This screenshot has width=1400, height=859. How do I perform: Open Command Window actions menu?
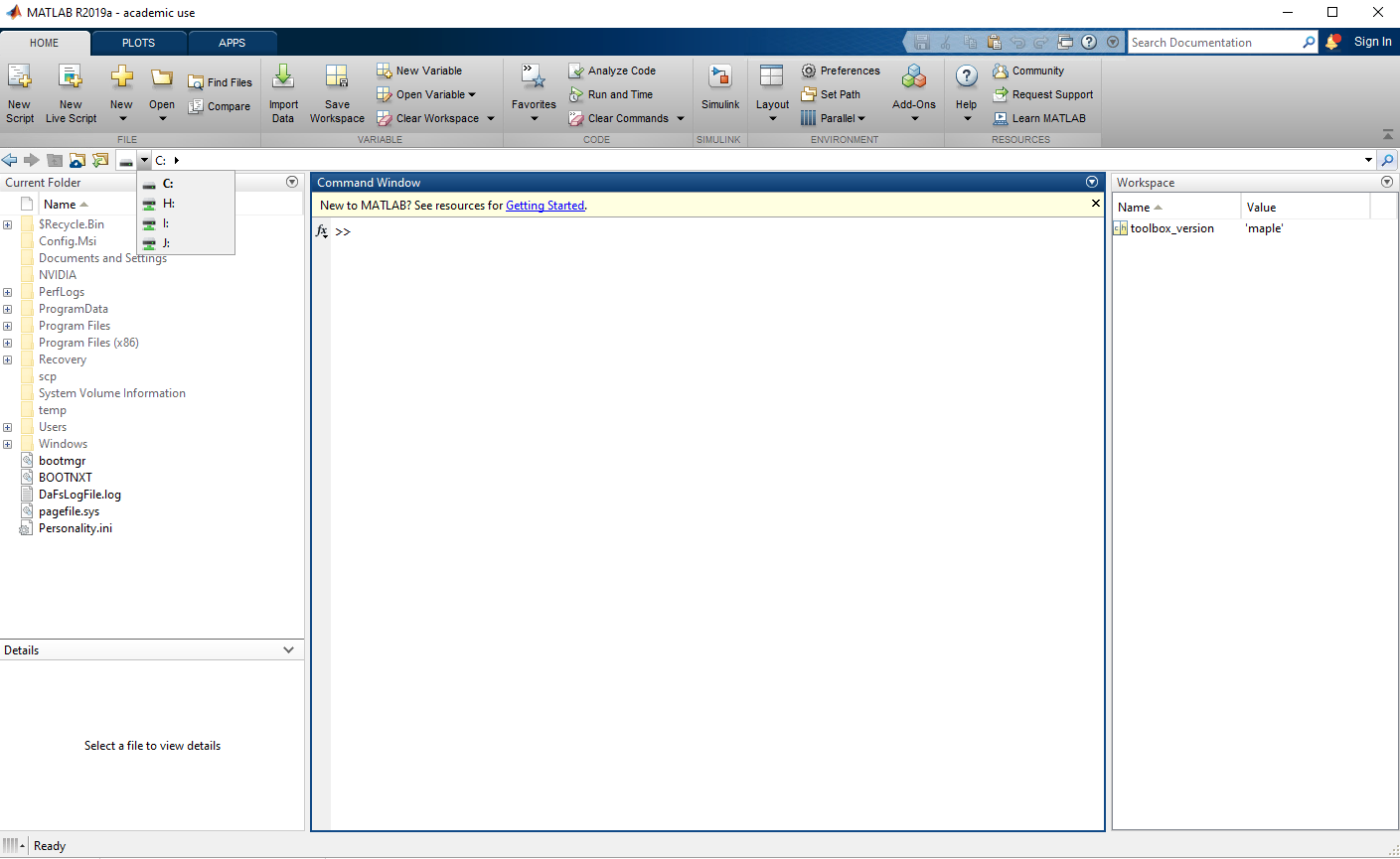(1092, 182)
